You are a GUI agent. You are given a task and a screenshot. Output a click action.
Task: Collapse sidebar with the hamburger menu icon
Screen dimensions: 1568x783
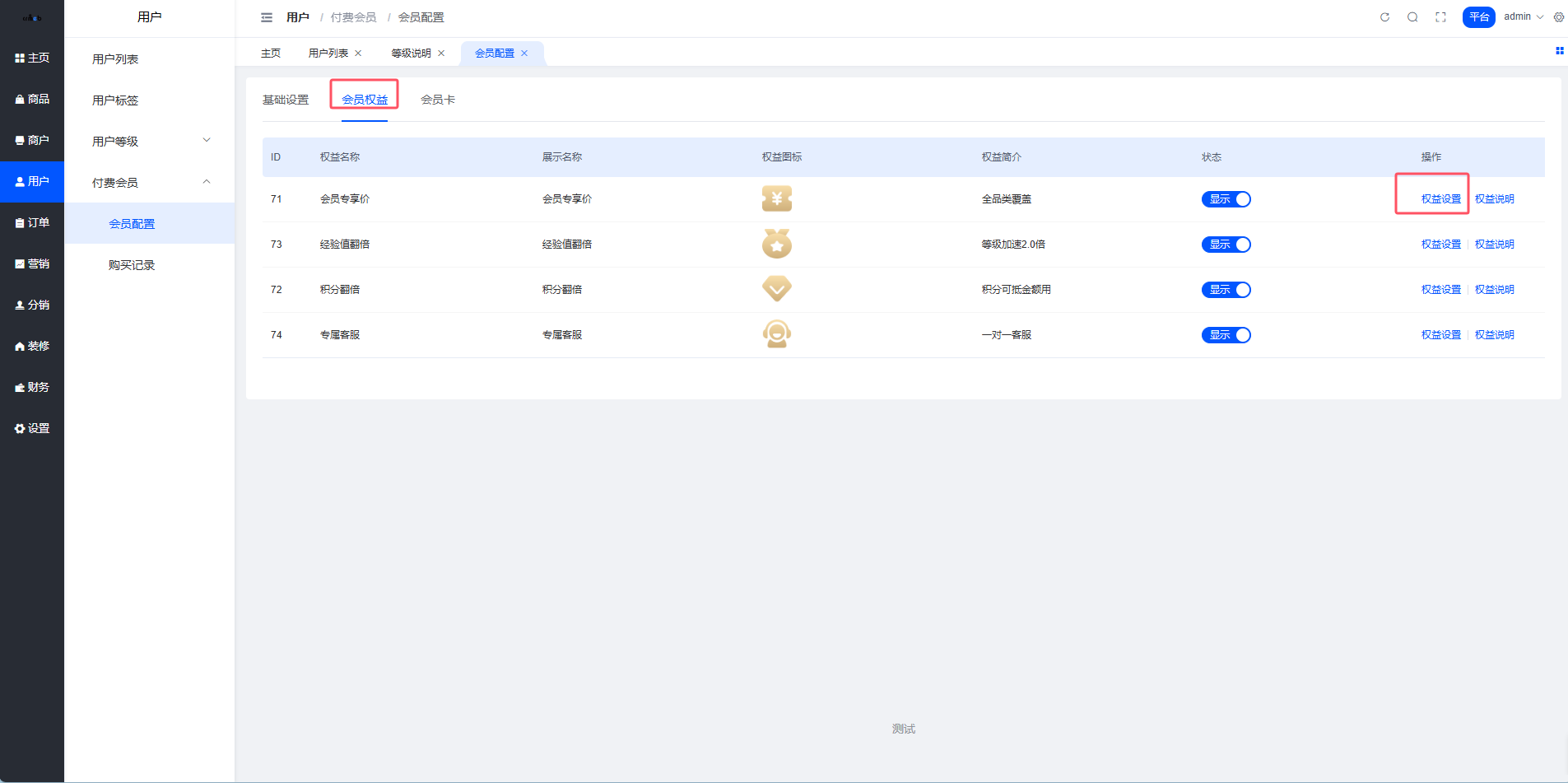[267, 17]
